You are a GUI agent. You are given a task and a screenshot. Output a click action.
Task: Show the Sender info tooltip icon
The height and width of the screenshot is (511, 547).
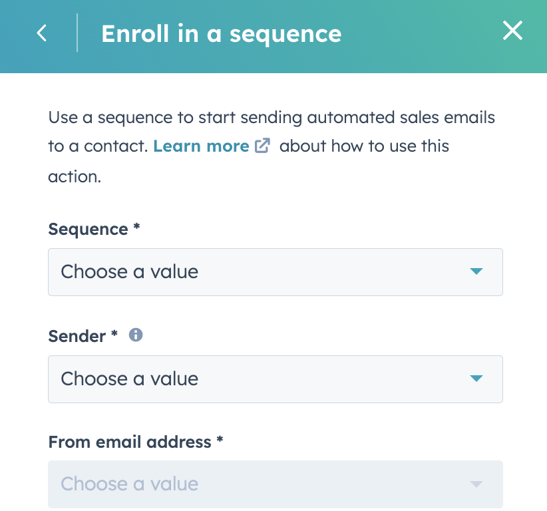(x=136, y=335)
